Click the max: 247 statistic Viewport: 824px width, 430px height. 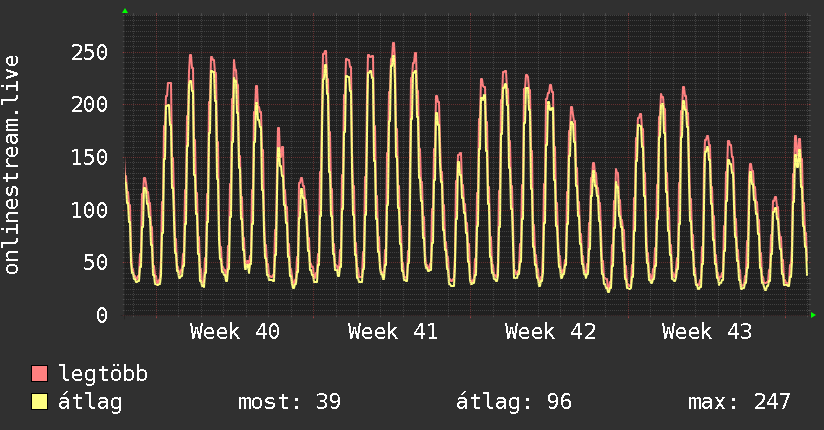(x=739, y=402)
